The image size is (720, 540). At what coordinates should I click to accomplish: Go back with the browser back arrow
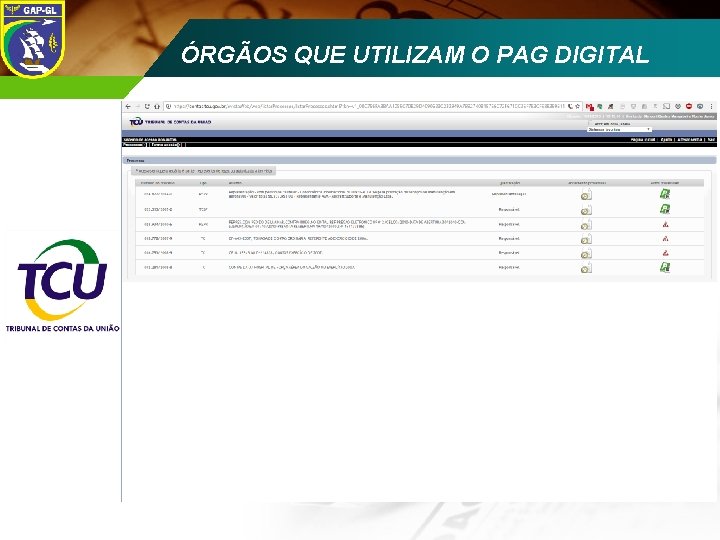[128, 107]
